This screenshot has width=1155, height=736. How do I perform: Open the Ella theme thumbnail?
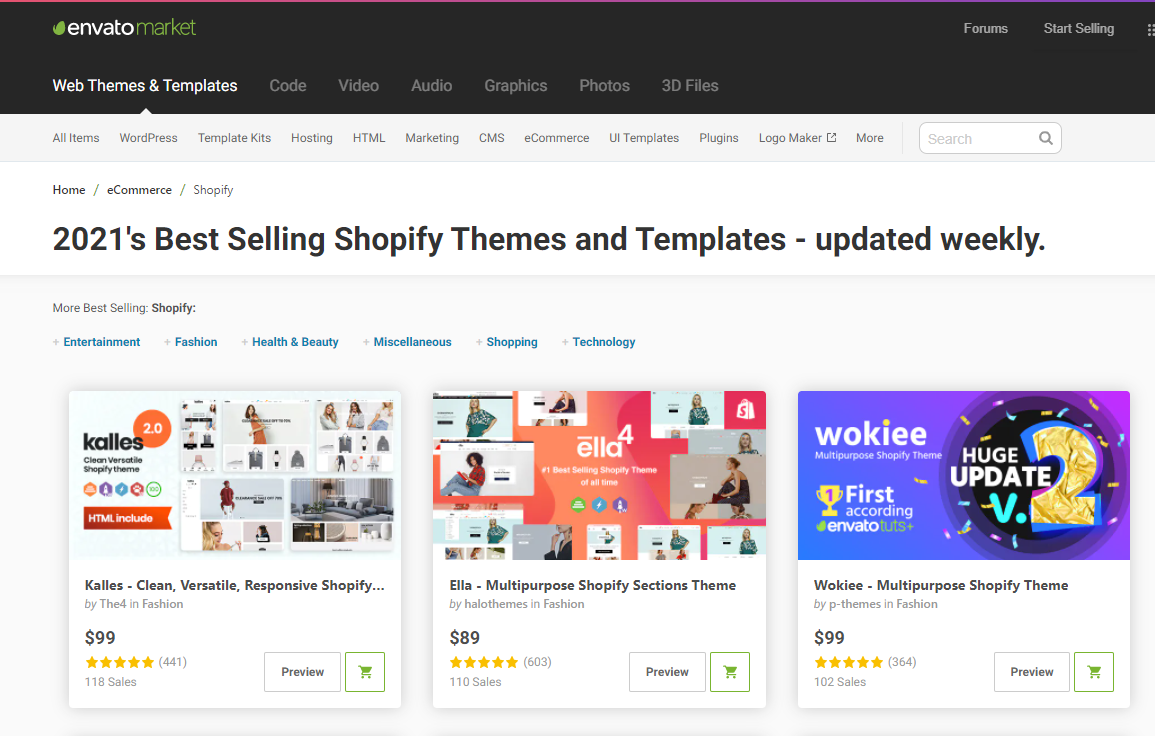pyautogui.click(x=600, y=475)
